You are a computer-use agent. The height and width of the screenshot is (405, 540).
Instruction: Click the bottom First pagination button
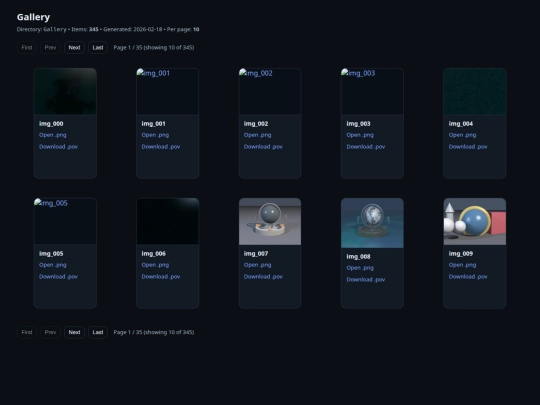point(27,332)
